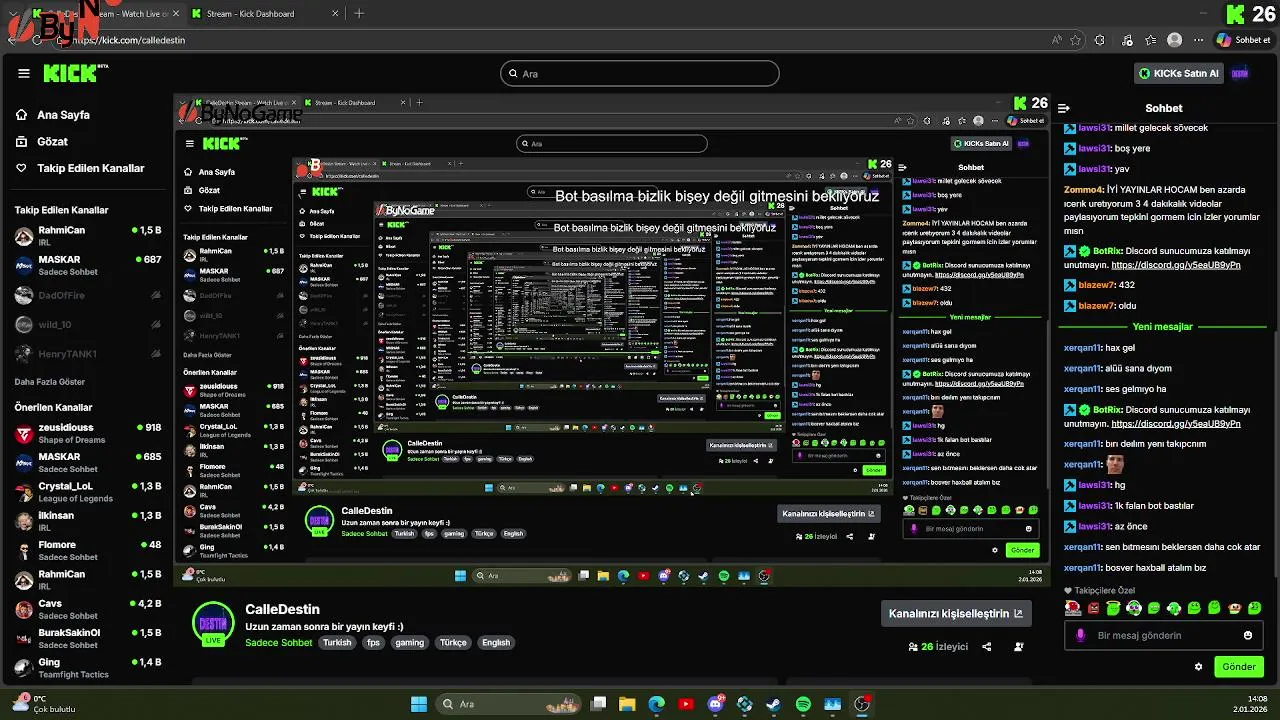Click the user icon right of share

tap(1019, 647)
